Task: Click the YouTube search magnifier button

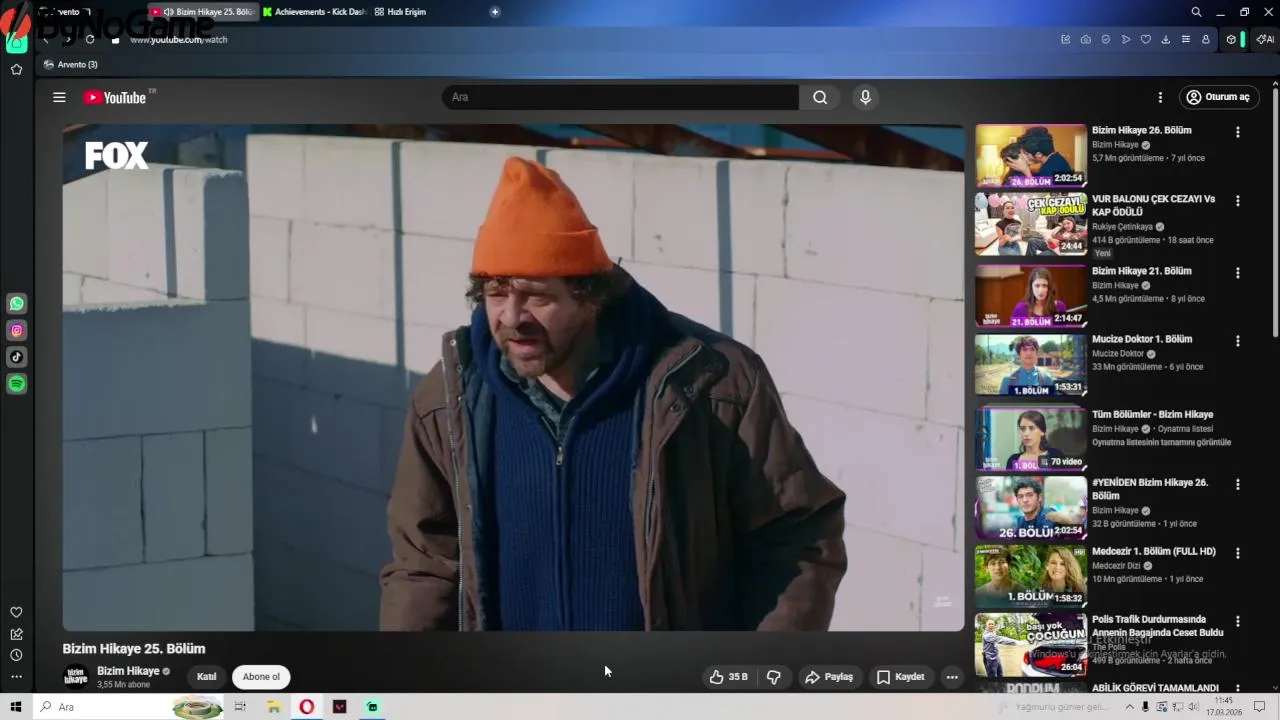Action: click(820, 97)
